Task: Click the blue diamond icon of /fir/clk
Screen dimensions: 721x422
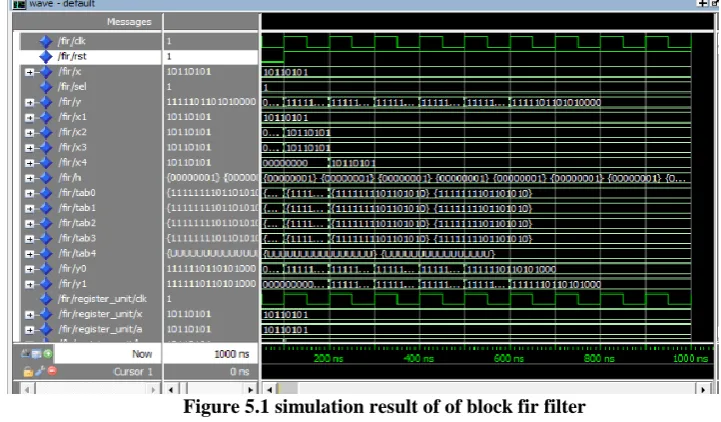Action: pyautogui.click(x=46, y=41)
